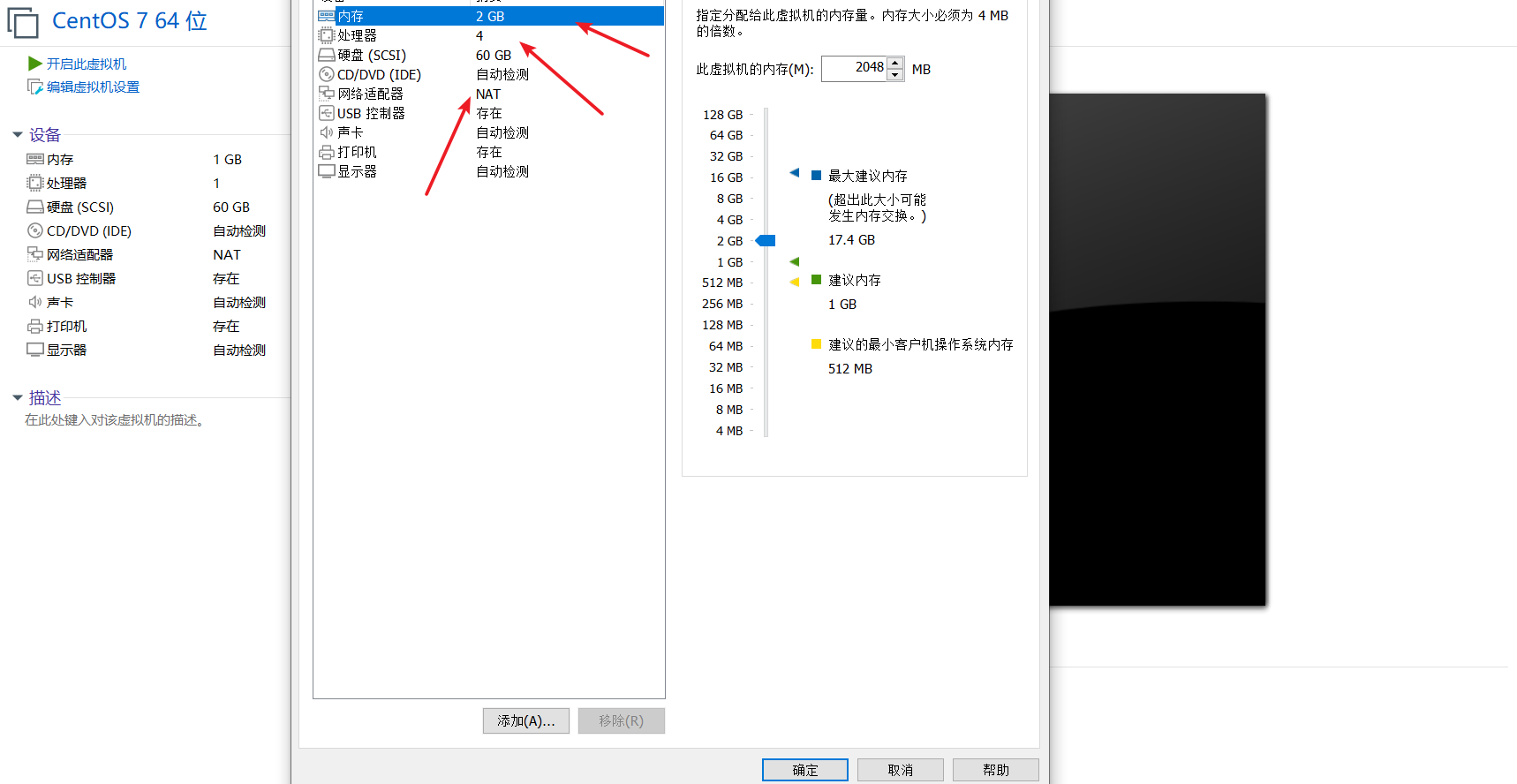Click the green recommended memory marker at 1 GB
The width and height of the screenshot is (1517, 784).
point(795,261)
